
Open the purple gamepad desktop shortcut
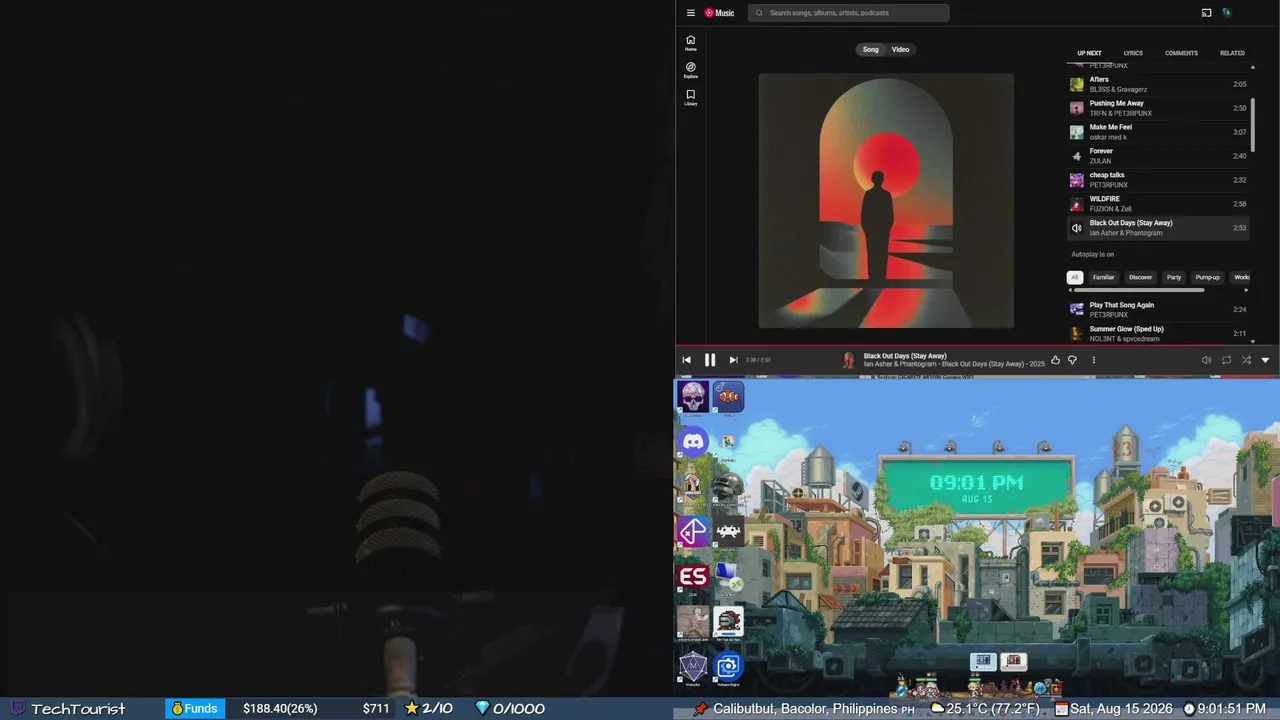click(x=693, y=532)
